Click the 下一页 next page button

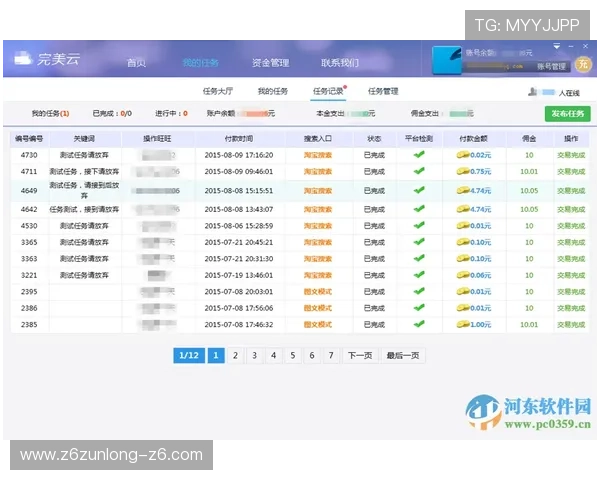pos(360,356)
